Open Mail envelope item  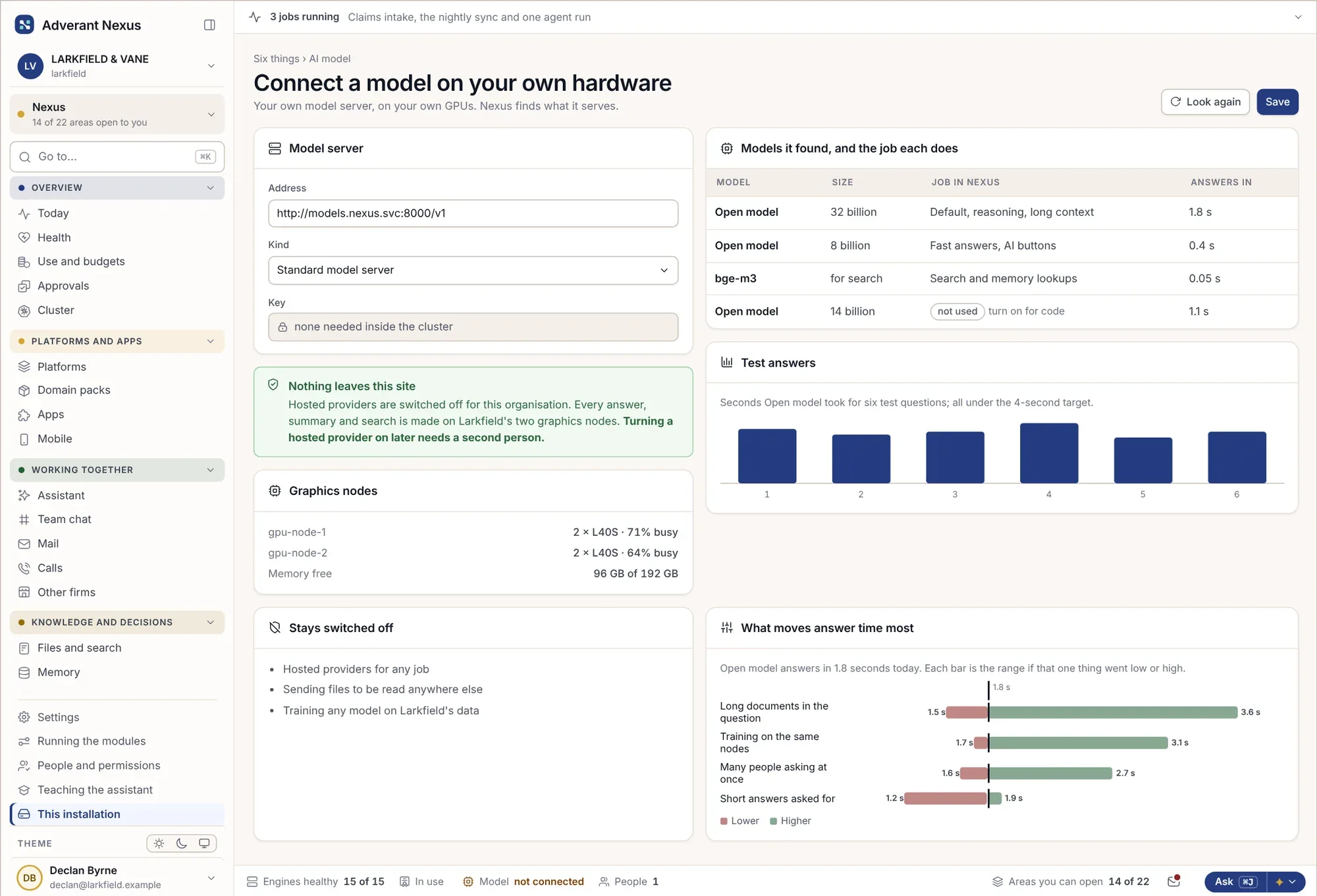point(117,544)
